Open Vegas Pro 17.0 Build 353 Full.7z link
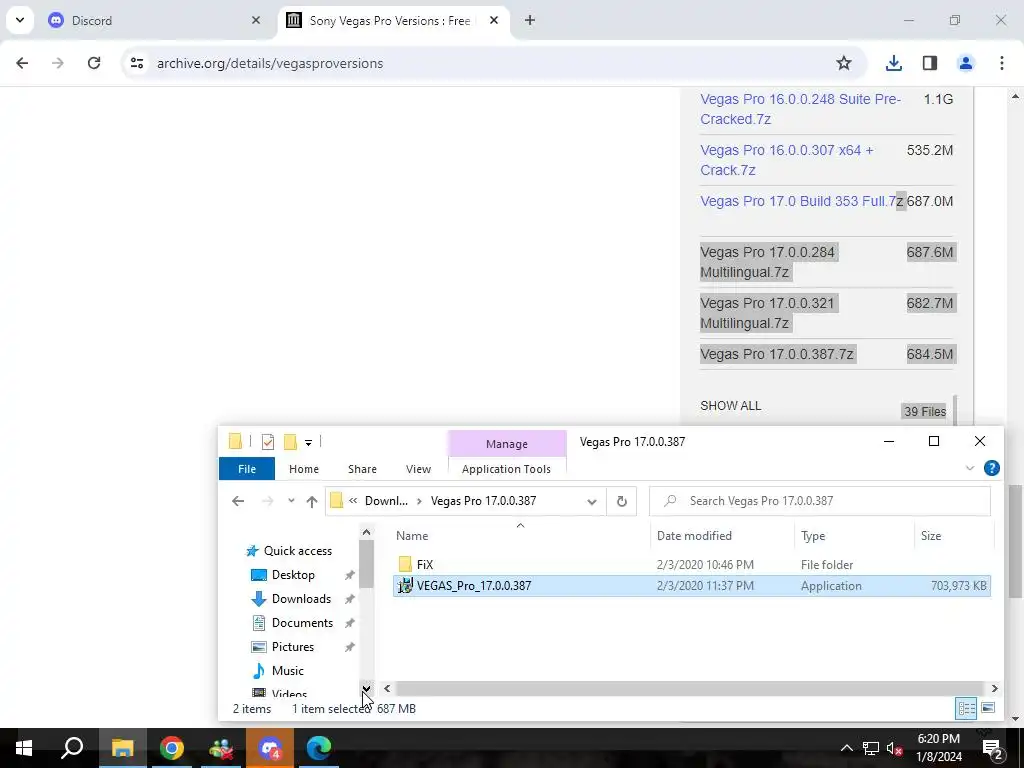 [x=801, y=201]
